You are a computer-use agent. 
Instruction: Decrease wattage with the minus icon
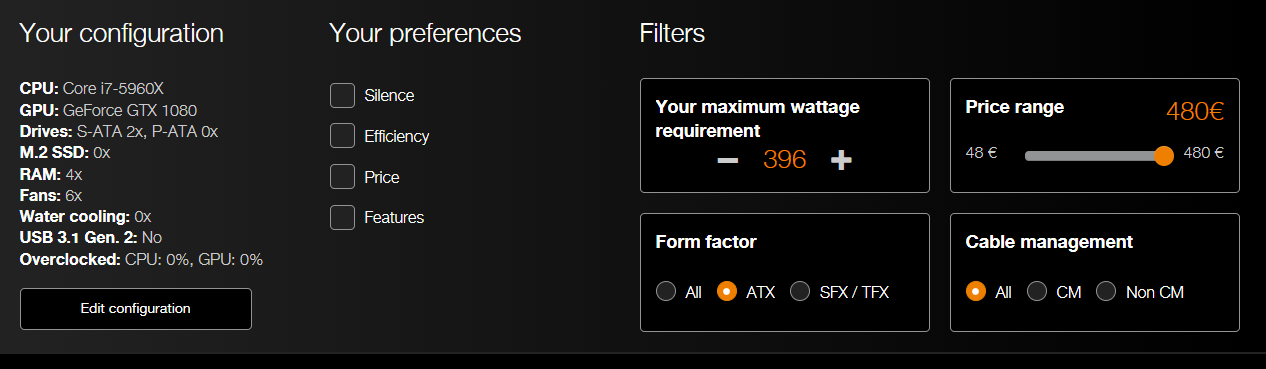728,160
